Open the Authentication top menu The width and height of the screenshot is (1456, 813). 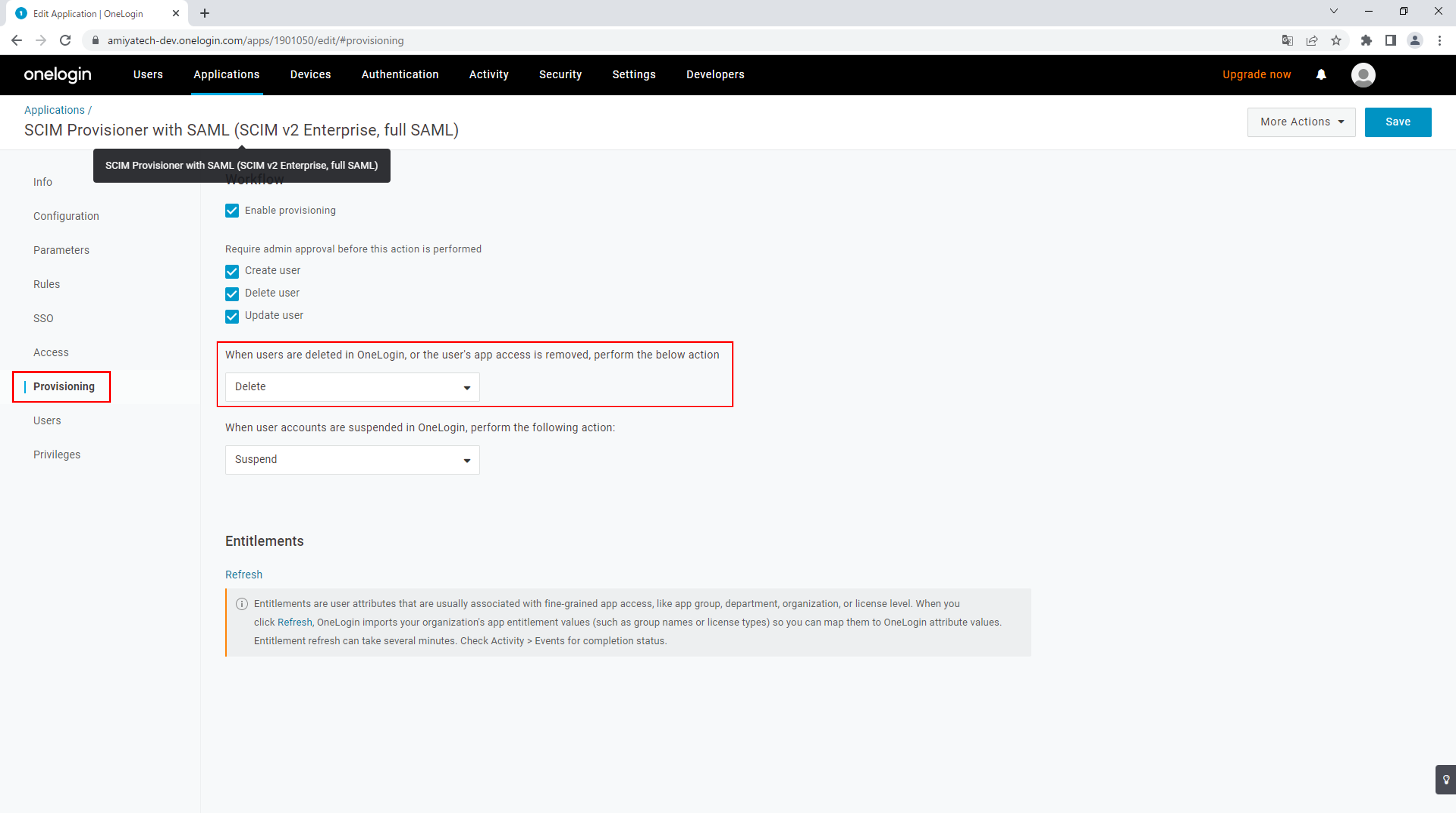[400, 74]
